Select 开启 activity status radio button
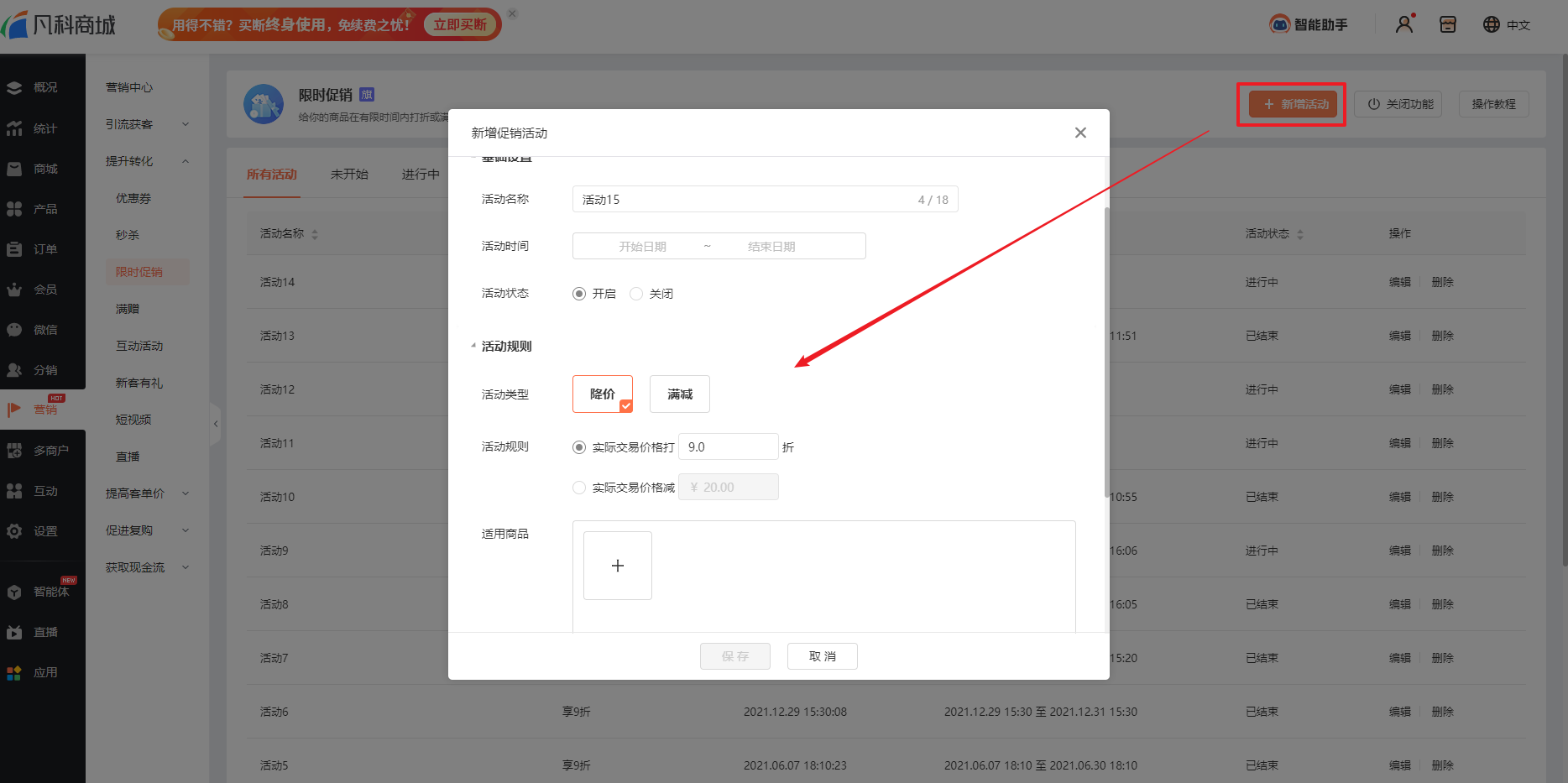The width and height of the screenshot is (1568, 783). click(579, 294)
